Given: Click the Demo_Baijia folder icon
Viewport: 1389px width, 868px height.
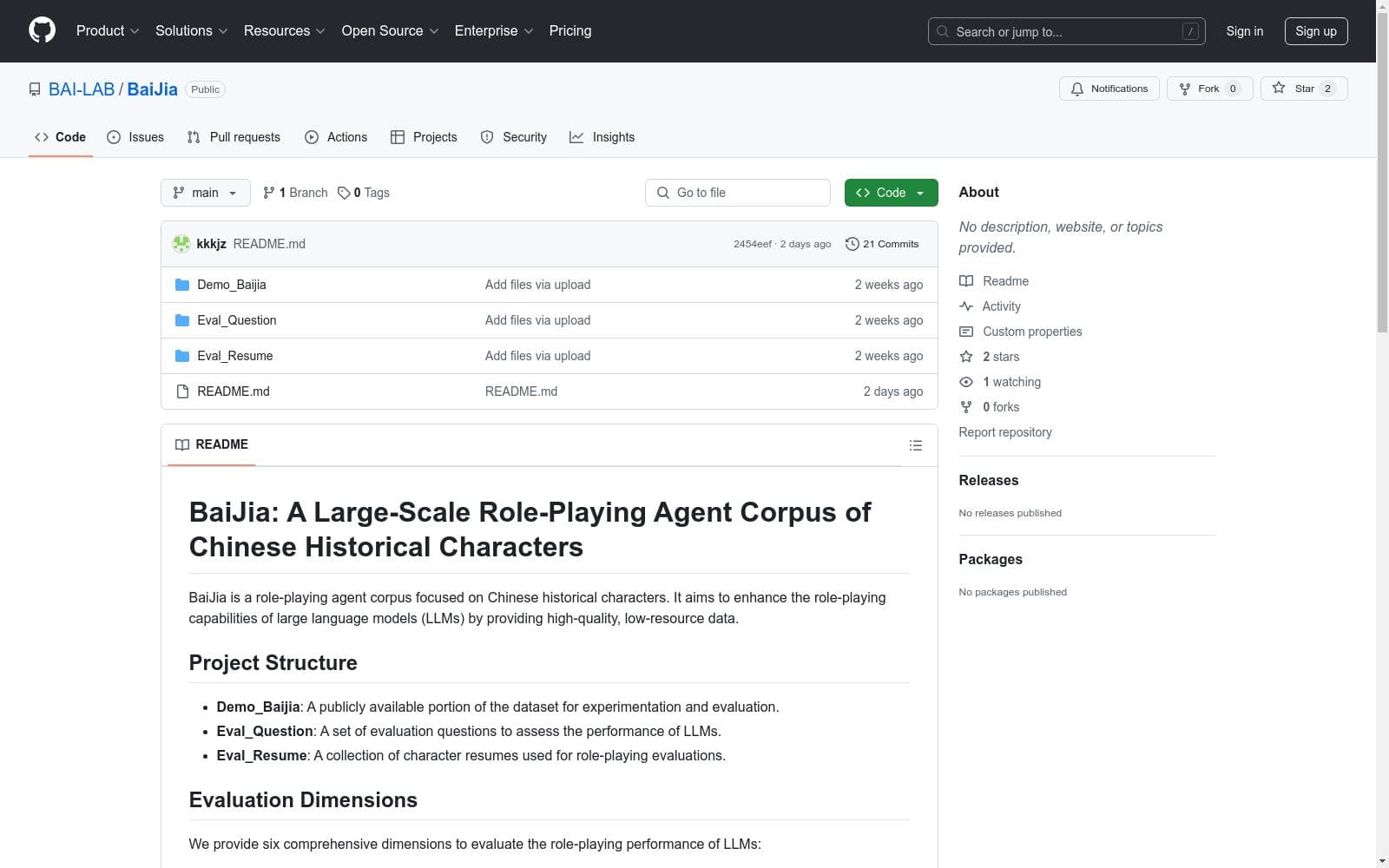Looking at the screenshot, I should click(x=182, y=285).
